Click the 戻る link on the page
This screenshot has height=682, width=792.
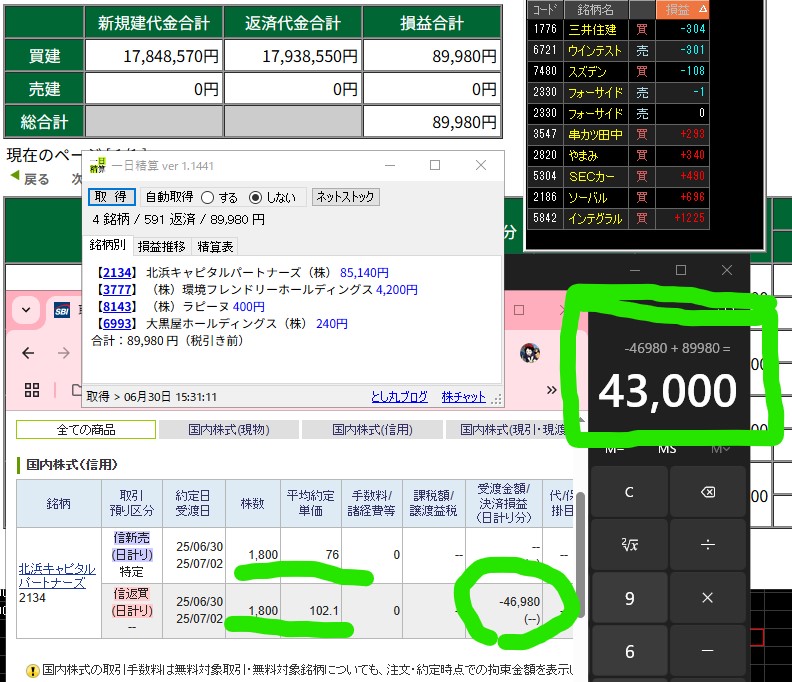click(36, 179)
